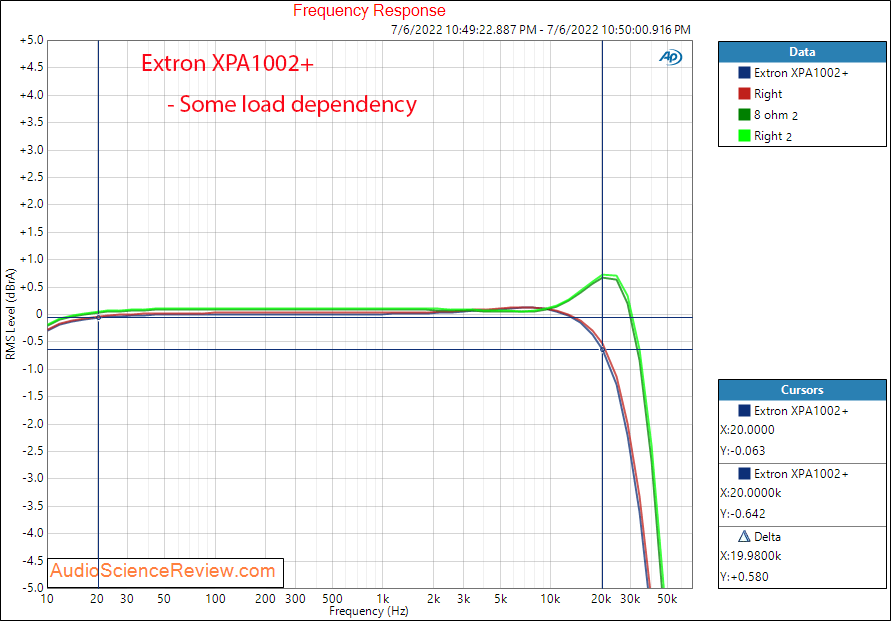Click the delta Y:+0.580 readout

point(744,577)
